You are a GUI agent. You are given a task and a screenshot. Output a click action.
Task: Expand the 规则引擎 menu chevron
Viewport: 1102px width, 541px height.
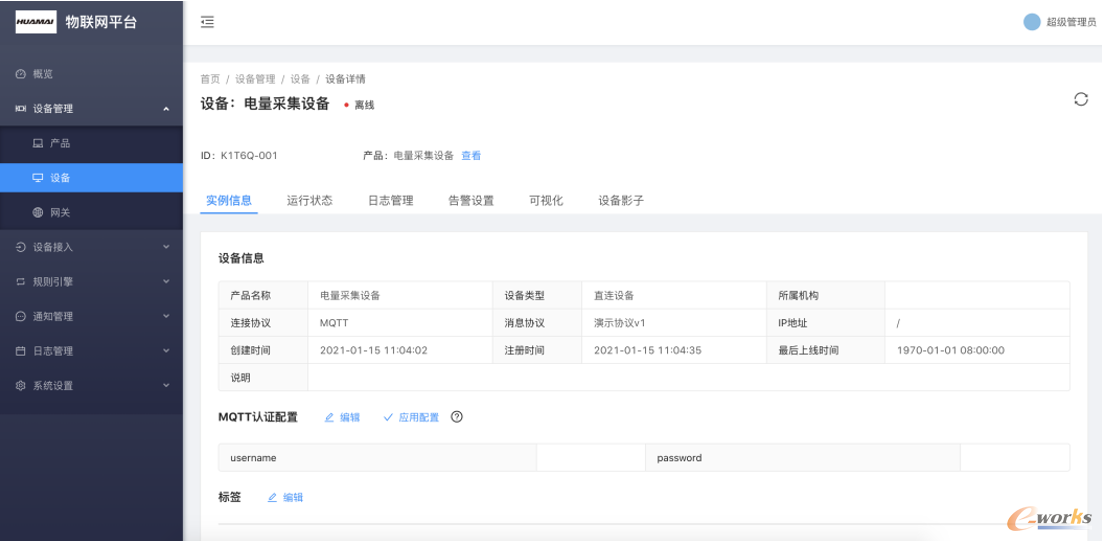click(x=166, y=282)
